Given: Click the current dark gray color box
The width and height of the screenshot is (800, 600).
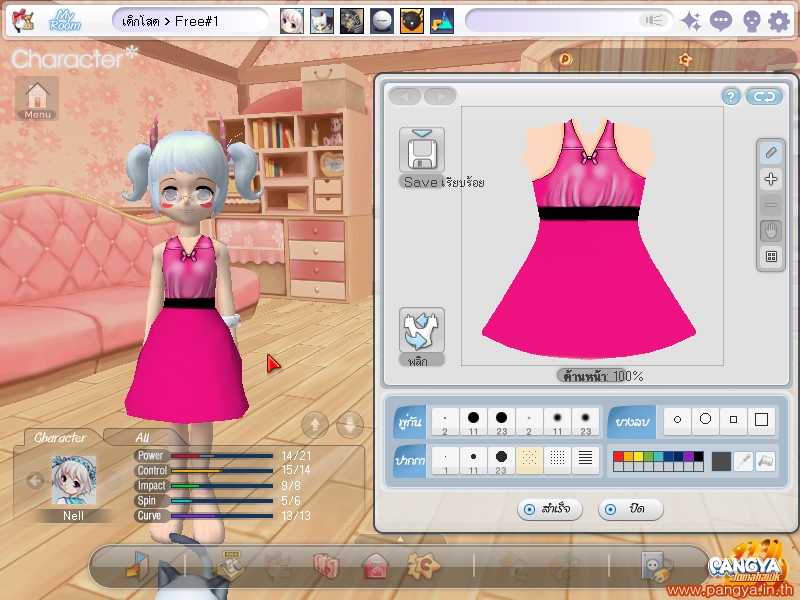Looking at the screenshot, I should 721,461.
